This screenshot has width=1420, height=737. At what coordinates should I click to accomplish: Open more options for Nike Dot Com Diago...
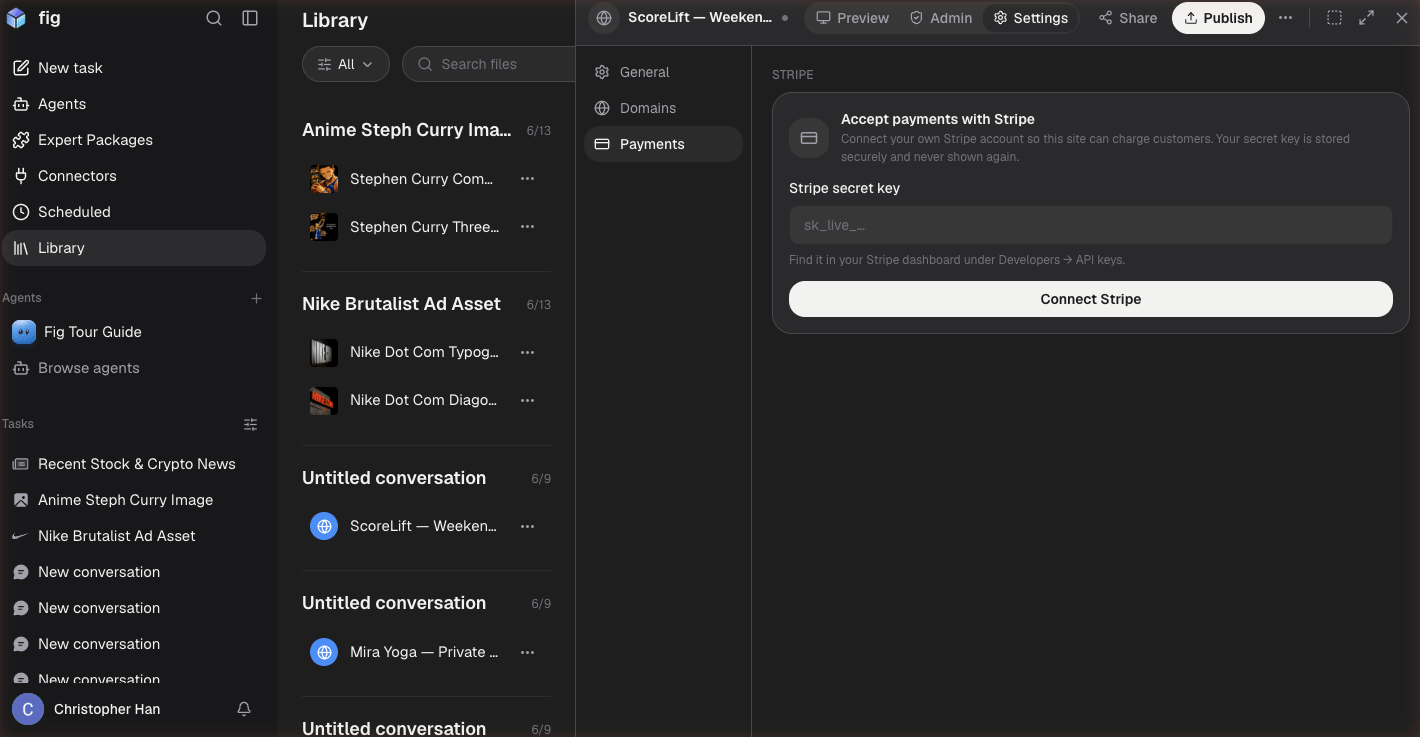pyautogui.click(x=527, y=400)
